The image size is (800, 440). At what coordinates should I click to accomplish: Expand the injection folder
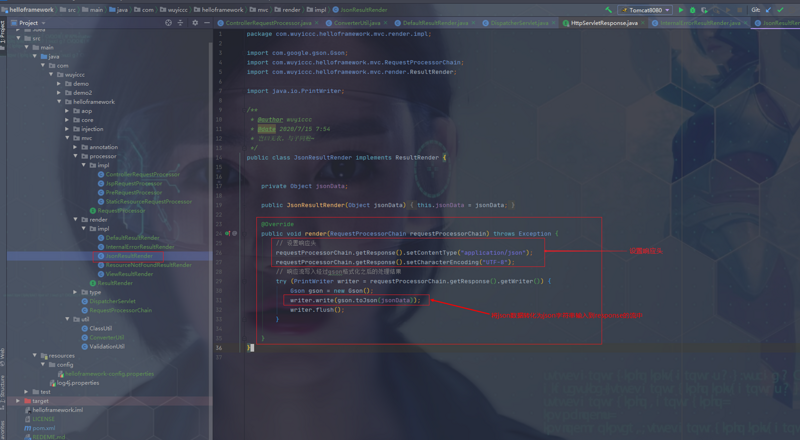(67, 129)
